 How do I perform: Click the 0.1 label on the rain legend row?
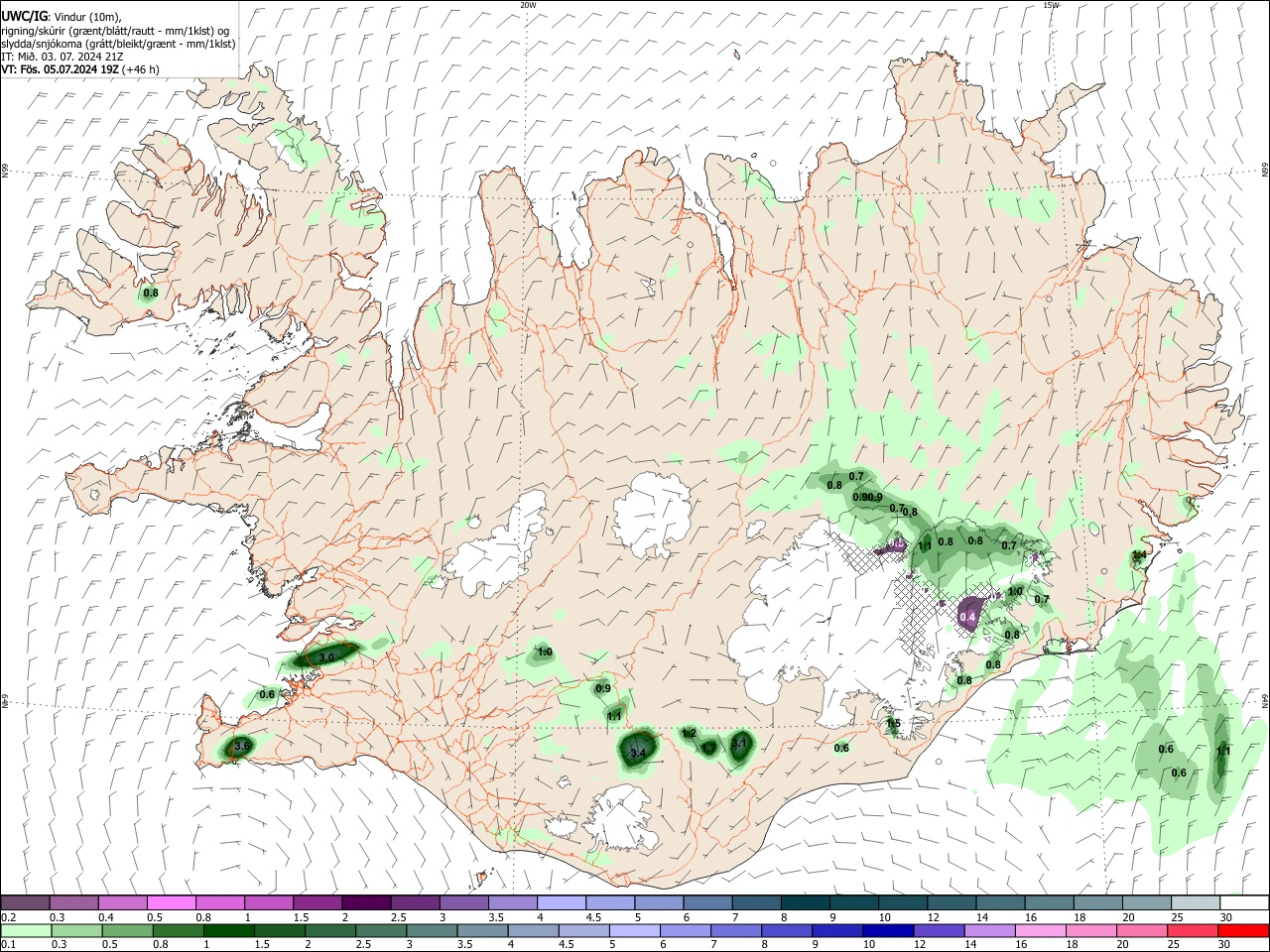click(x=7, y=945)
